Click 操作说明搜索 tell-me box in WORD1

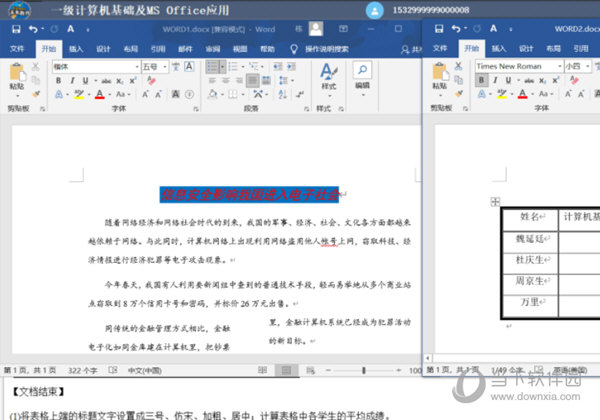click(x=326, y=49)
